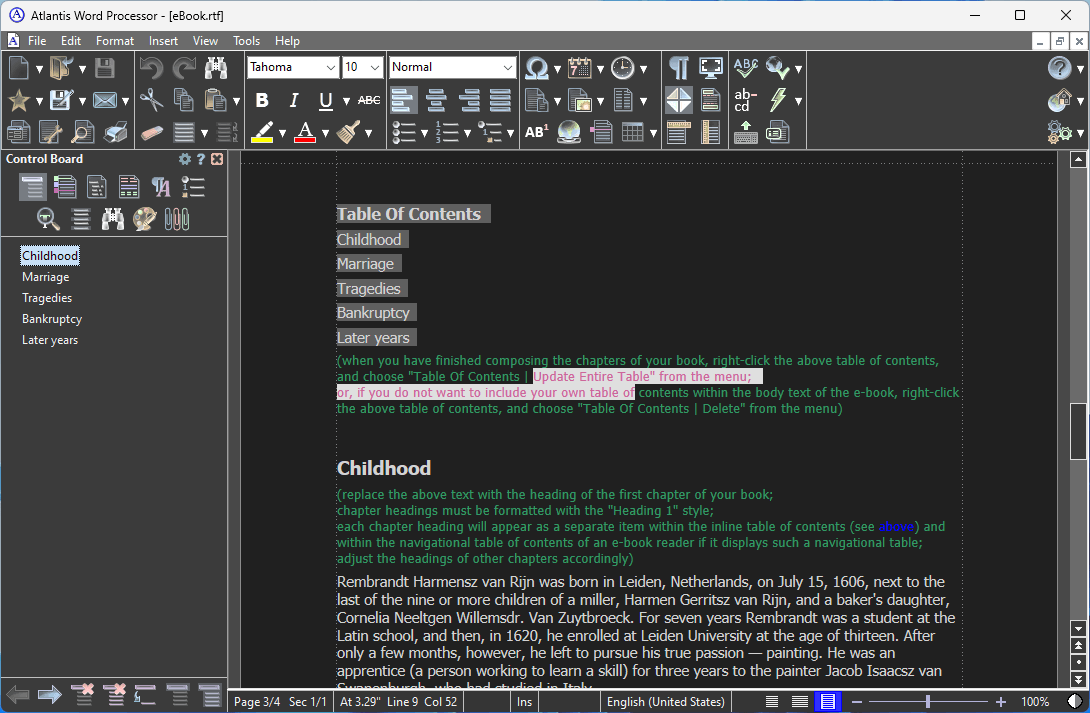Toggle show paragraph marks pilcrow
Image resolution: width=1090 pixels, height=713 pixels.
(x=678, y=68)
